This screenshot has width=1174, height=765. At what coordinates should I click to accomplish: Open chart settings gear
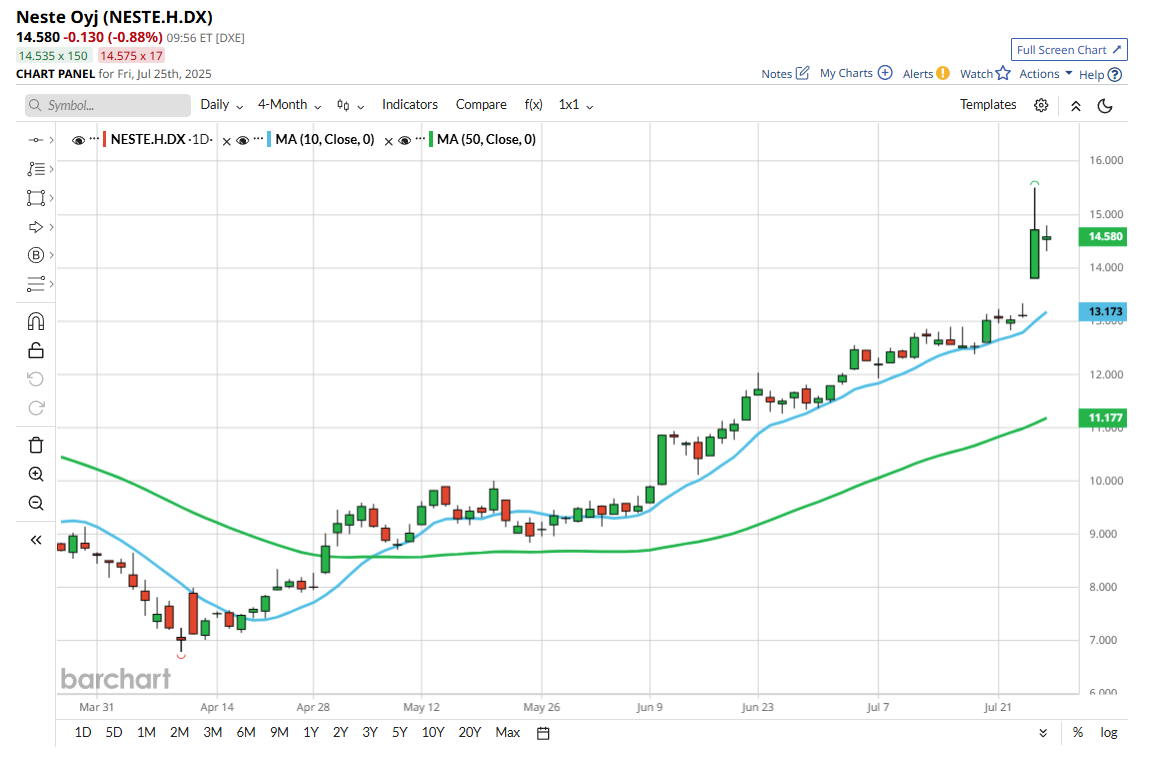click(1041, 106)
